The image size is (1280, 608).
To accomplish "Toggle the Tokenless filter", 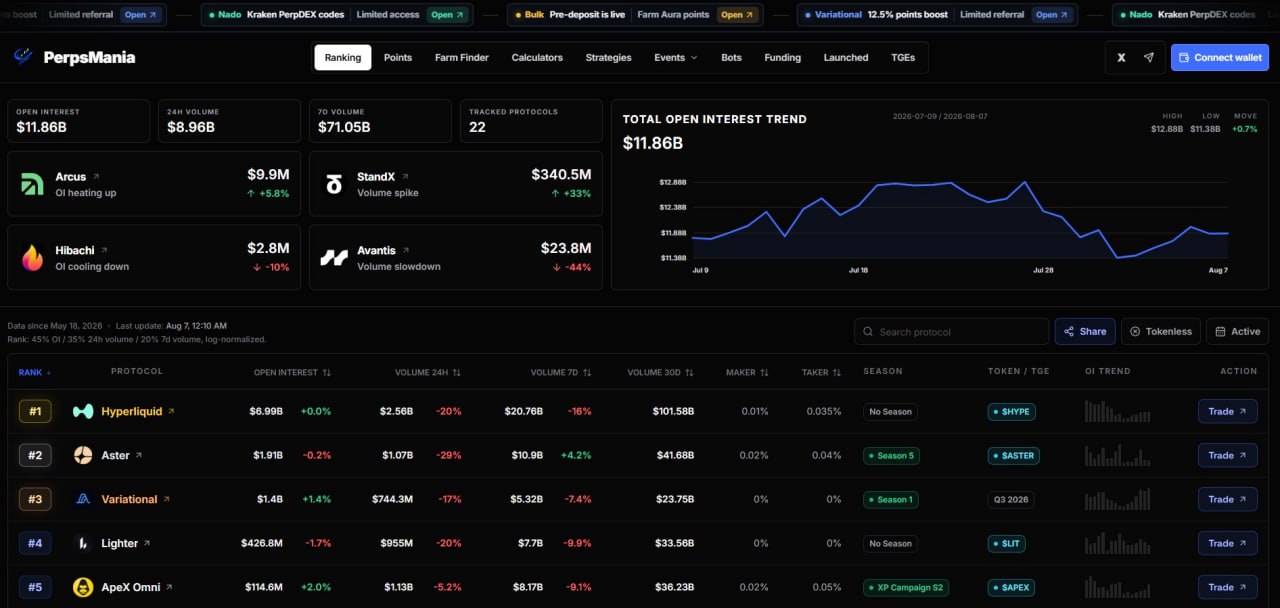I will [1161, 331].
